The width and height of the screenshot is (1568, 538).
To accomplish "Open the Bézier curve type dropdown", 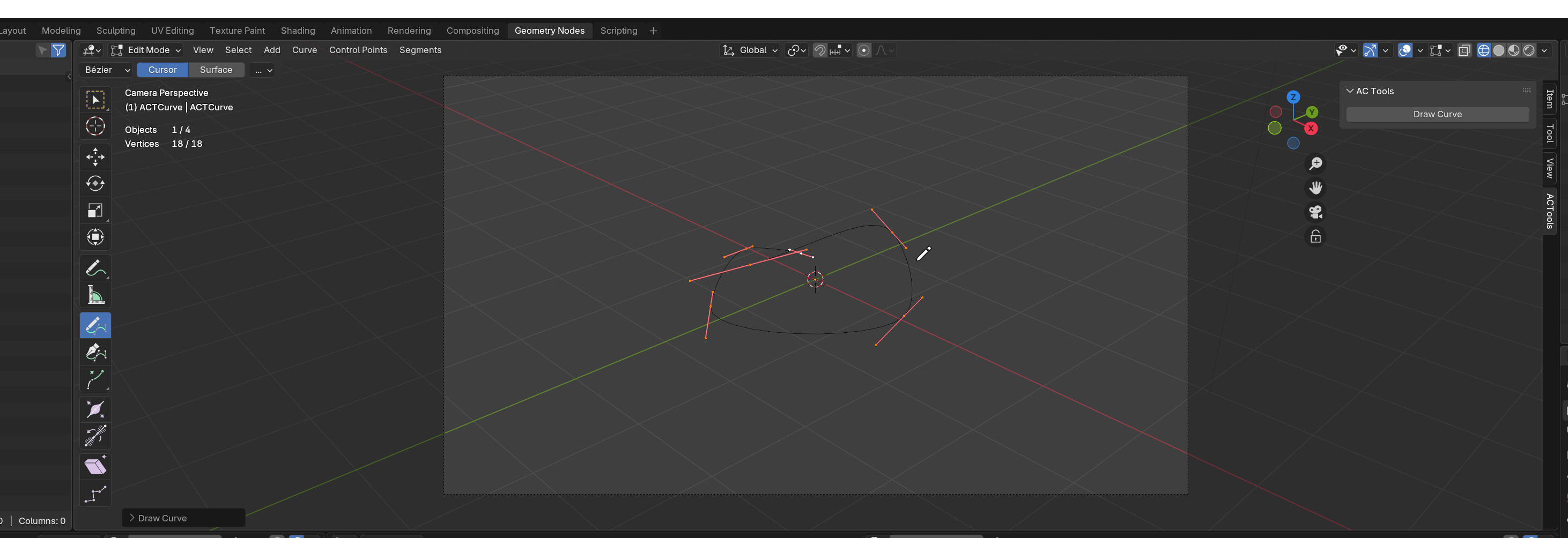I will coord(107,70).
